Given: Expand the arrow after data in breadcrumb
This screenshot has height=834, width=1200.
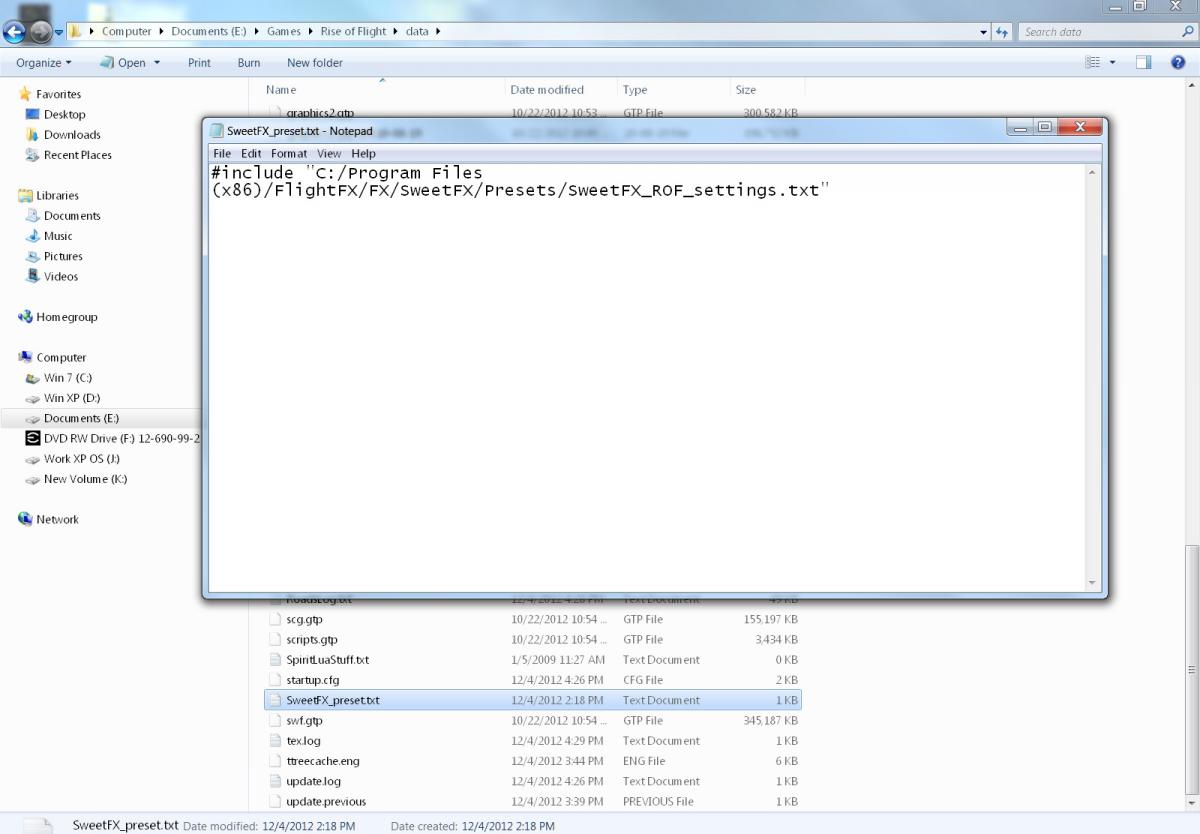Looking at the screenshot, I should 438,32.
